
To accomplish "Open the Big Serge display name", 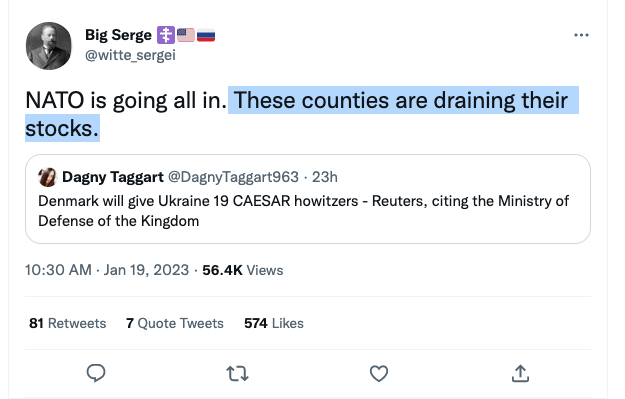I will coord(118,35).
